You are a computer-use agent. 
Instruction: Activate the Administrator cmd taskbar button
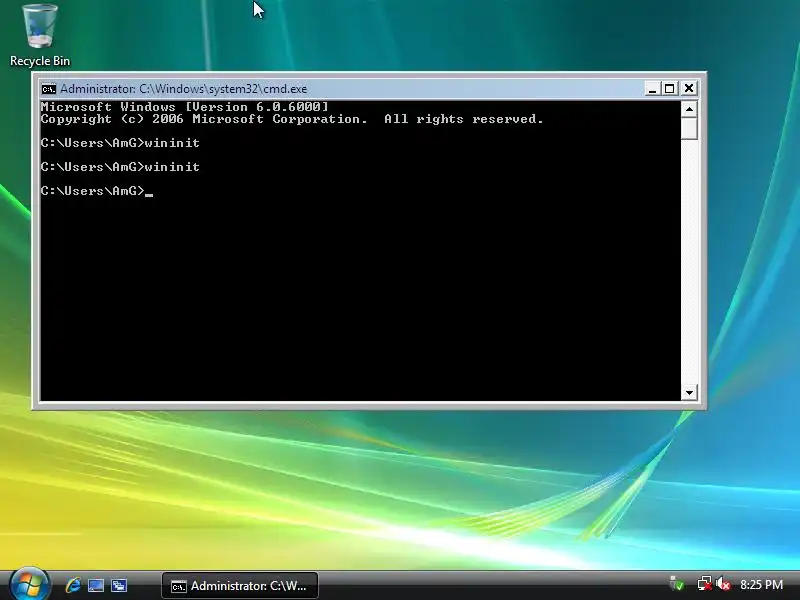240,586
